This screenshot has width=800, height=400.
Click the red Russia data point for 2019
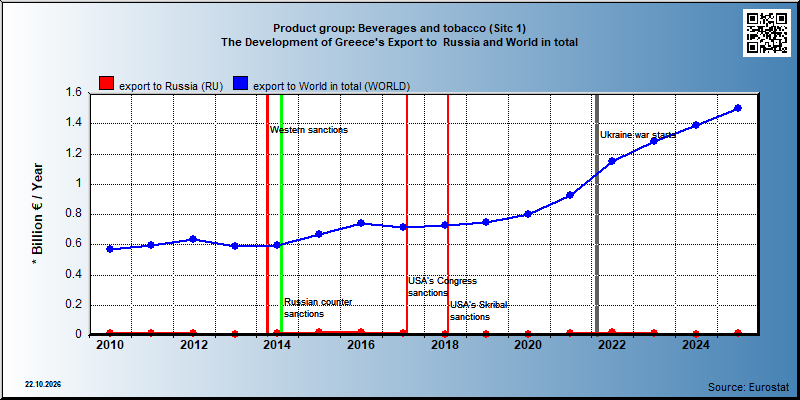click(x=486, y=334)
